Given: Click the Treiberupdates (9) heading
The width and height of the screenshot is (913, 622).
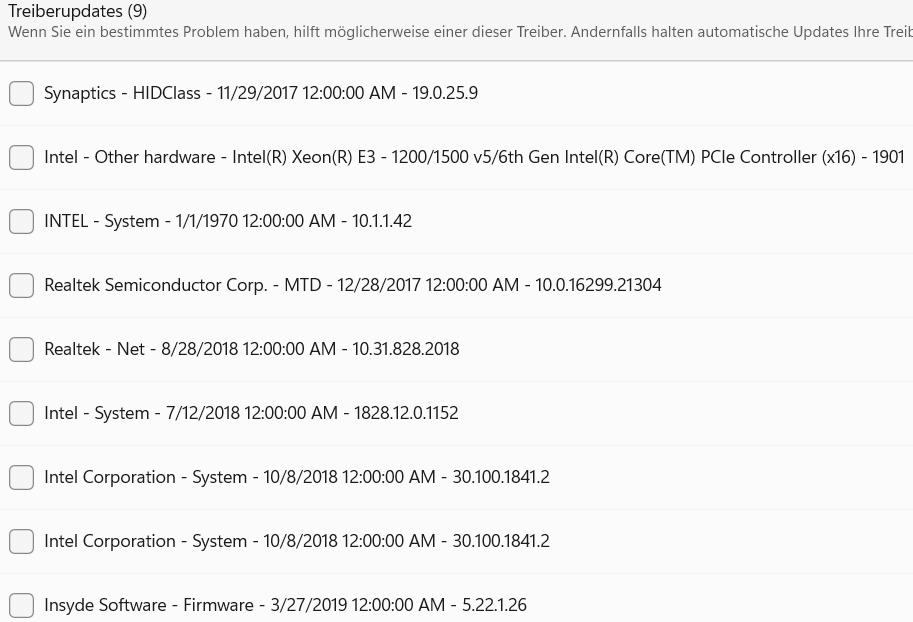Looking at the screenshot, I should click(78, 12).
